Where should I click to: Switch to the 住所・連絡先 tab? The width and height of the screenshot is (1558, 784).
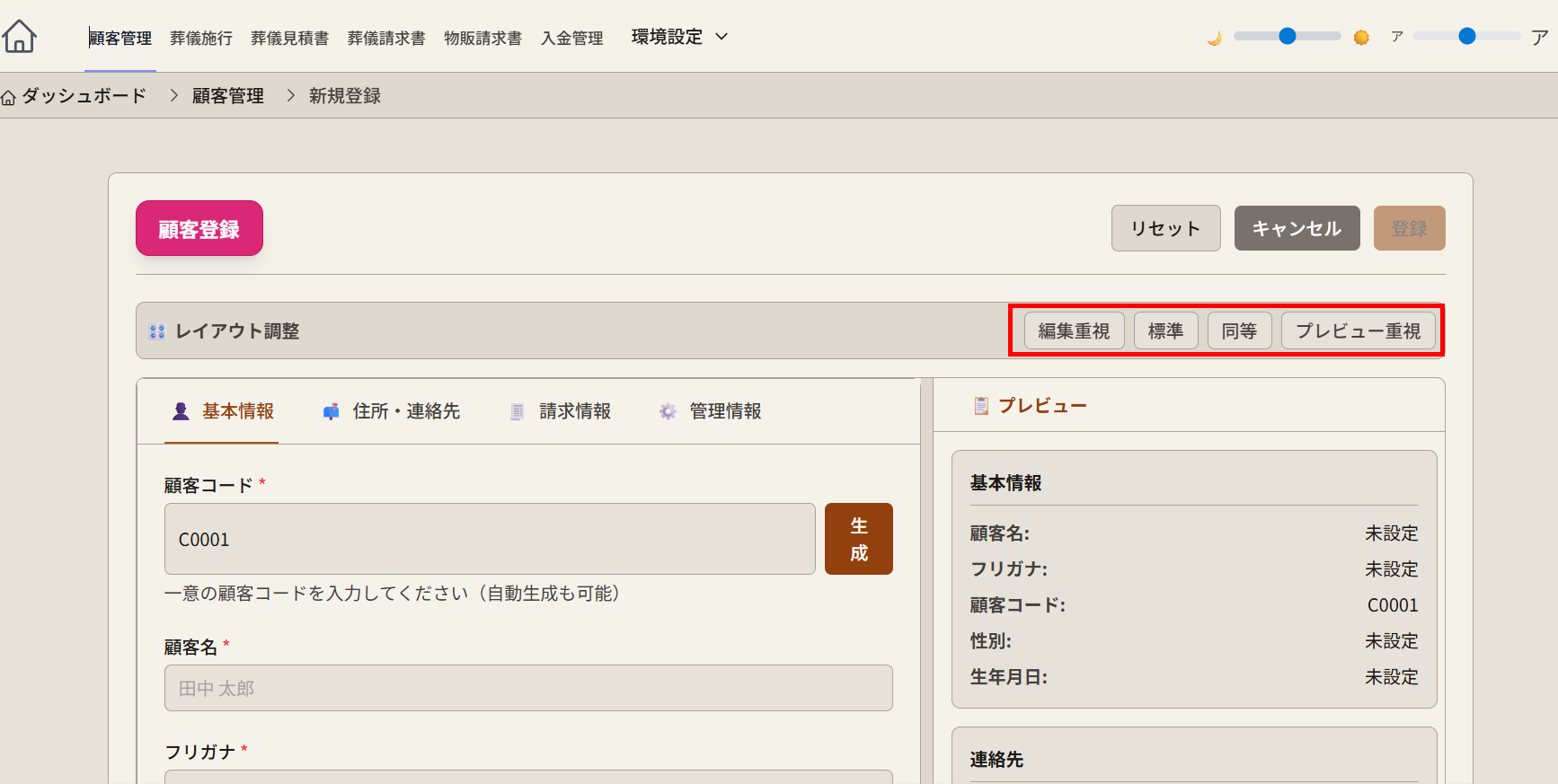tap(392, 411)
